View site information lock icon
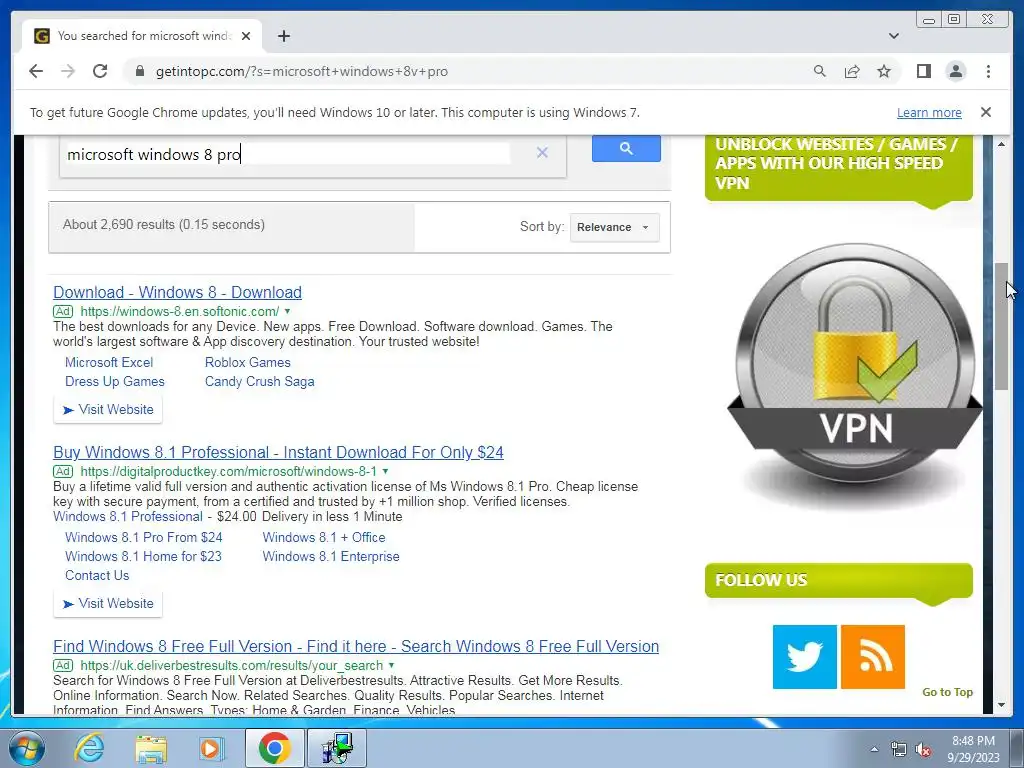Screen dimensions: 1024x768 click(x=139, y=71)
